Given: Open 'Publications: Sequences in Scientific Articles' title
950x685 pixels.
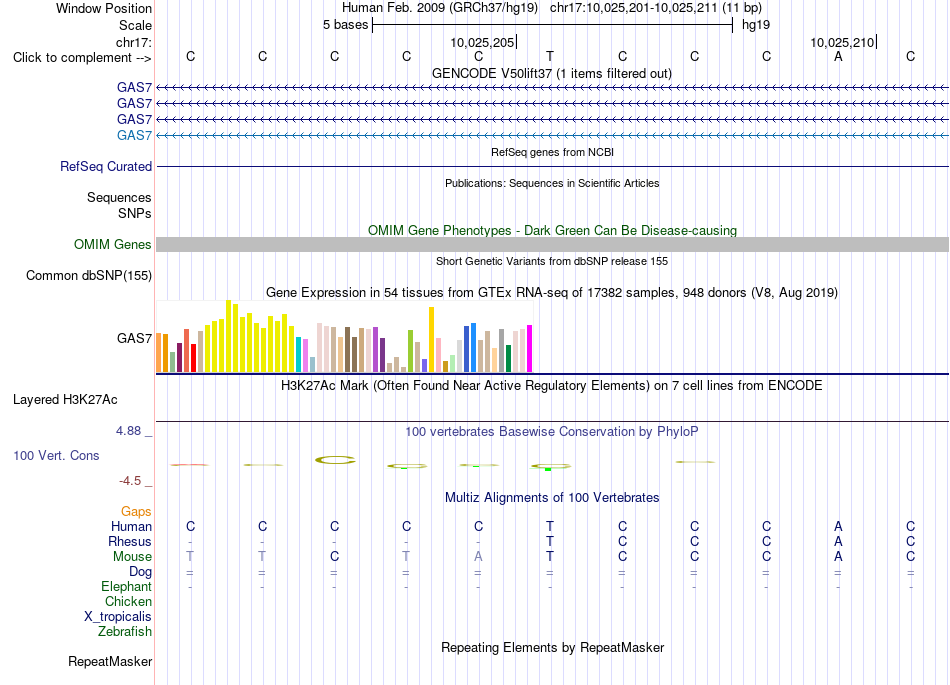Looking at the screenshot, I should 552,183.
